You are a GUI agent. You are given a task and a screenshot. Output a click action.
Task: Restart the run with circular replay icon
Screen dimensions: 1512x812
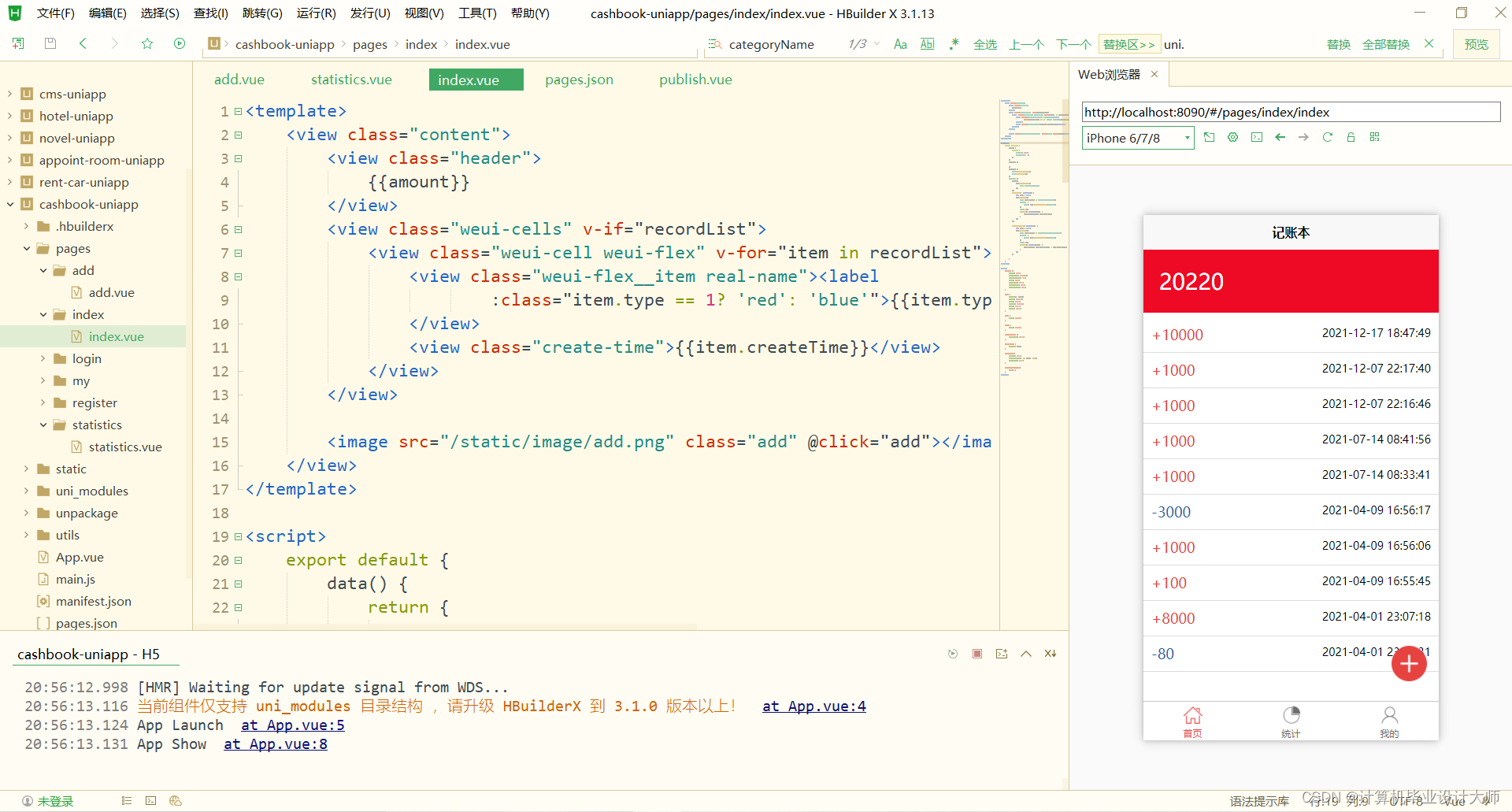pos(953,654)
